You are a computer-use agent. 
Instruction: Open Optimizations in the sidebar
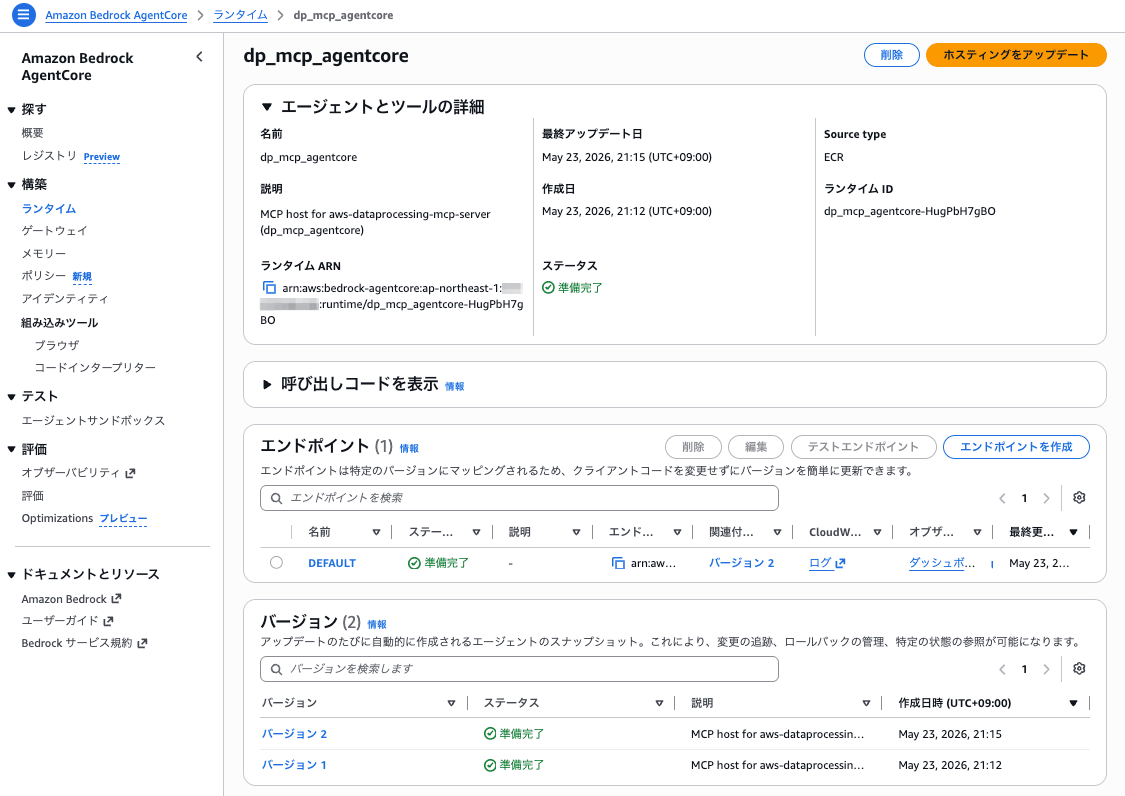click(x=57, y=518)
